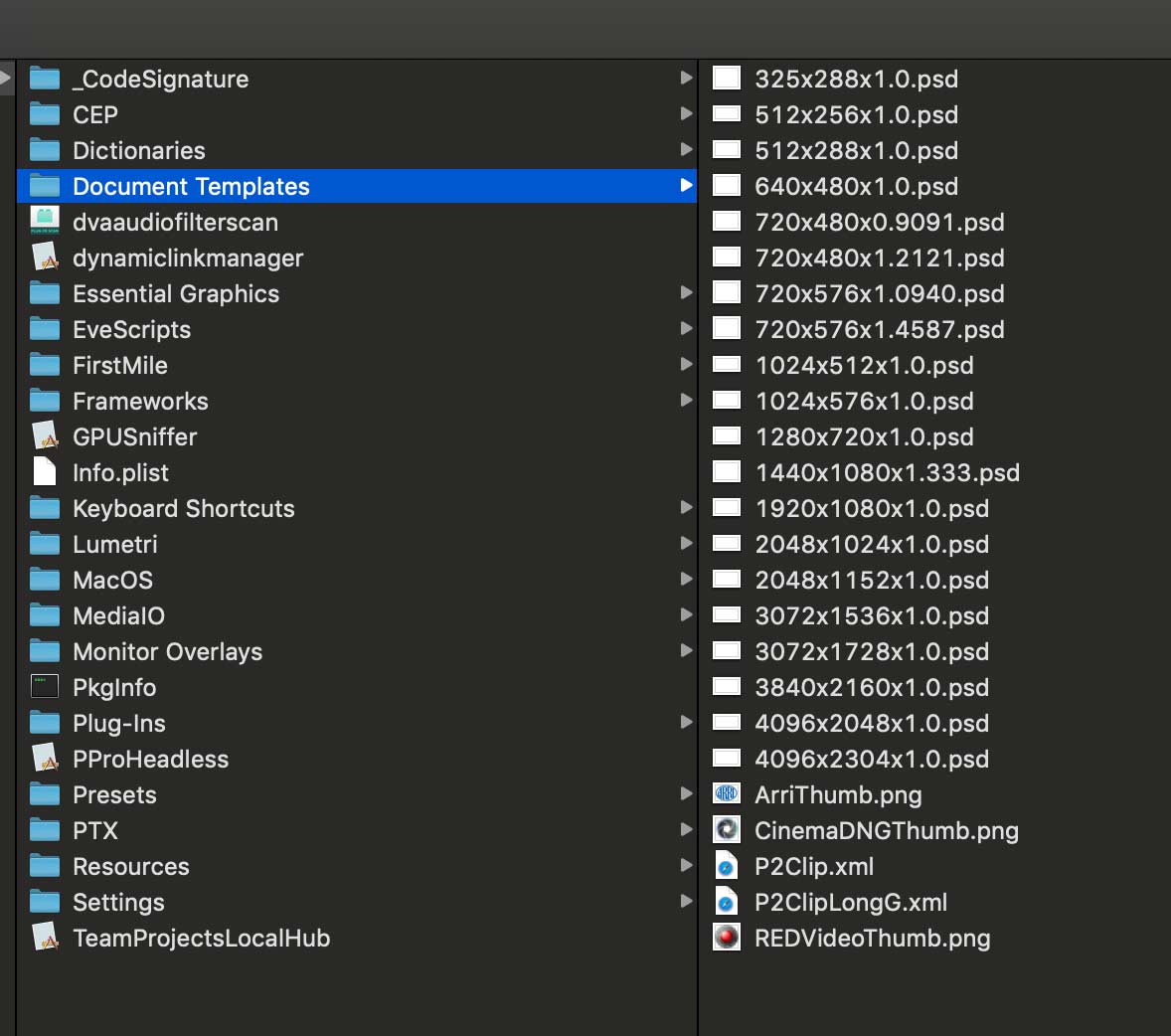The height and width of the screenshot is (1036, 1171).
Task: Click the Settings folder icon
Action: [45, 902]
